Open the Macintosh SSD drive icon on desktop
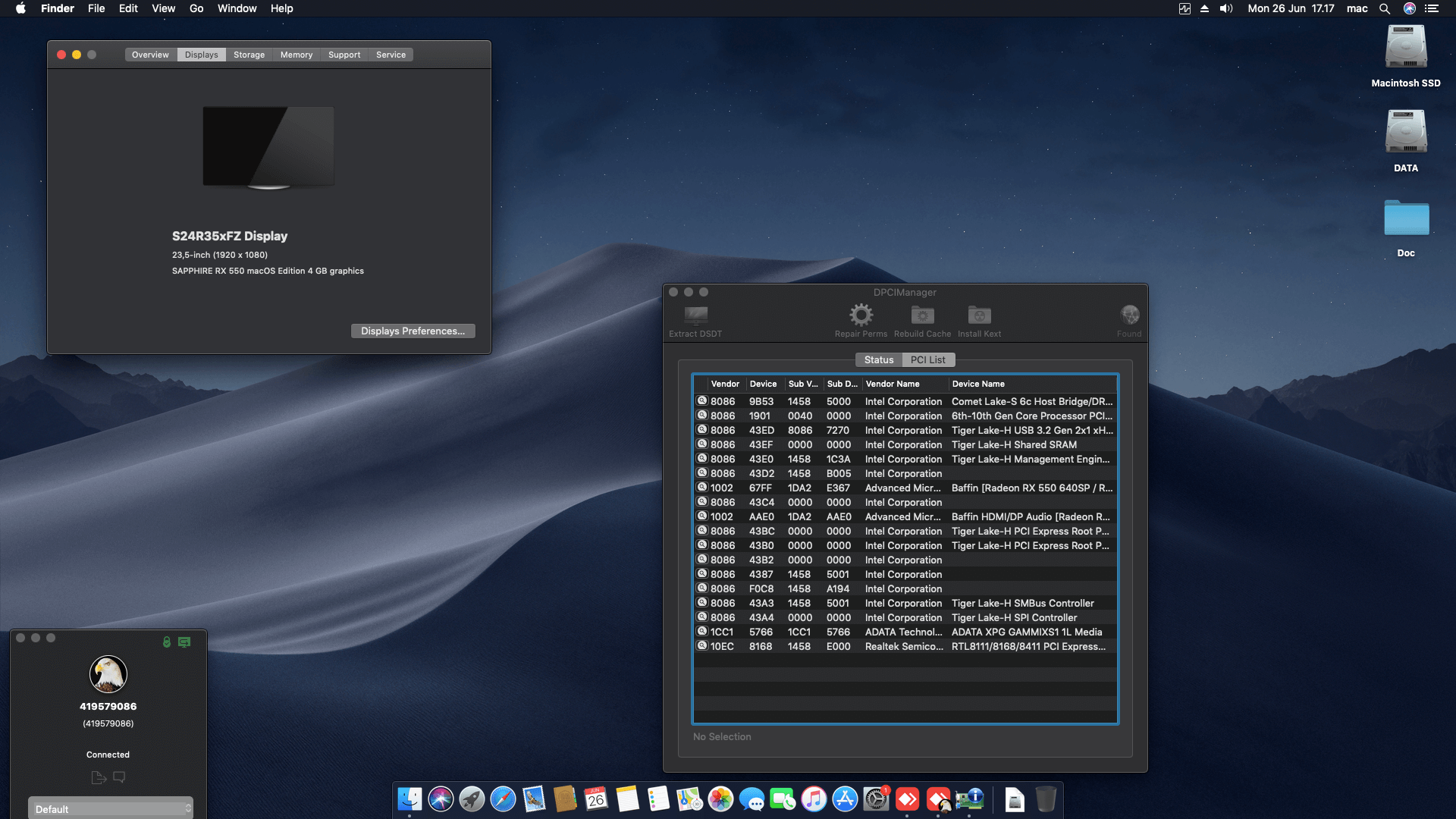 tap(1406, 47)
